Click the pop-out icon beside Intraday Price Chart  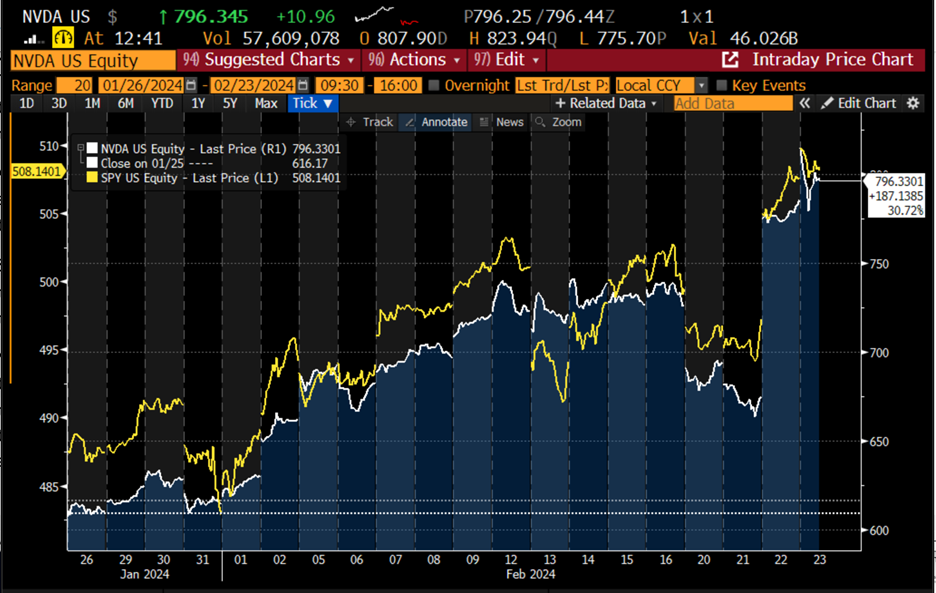(x=730, y=60)
